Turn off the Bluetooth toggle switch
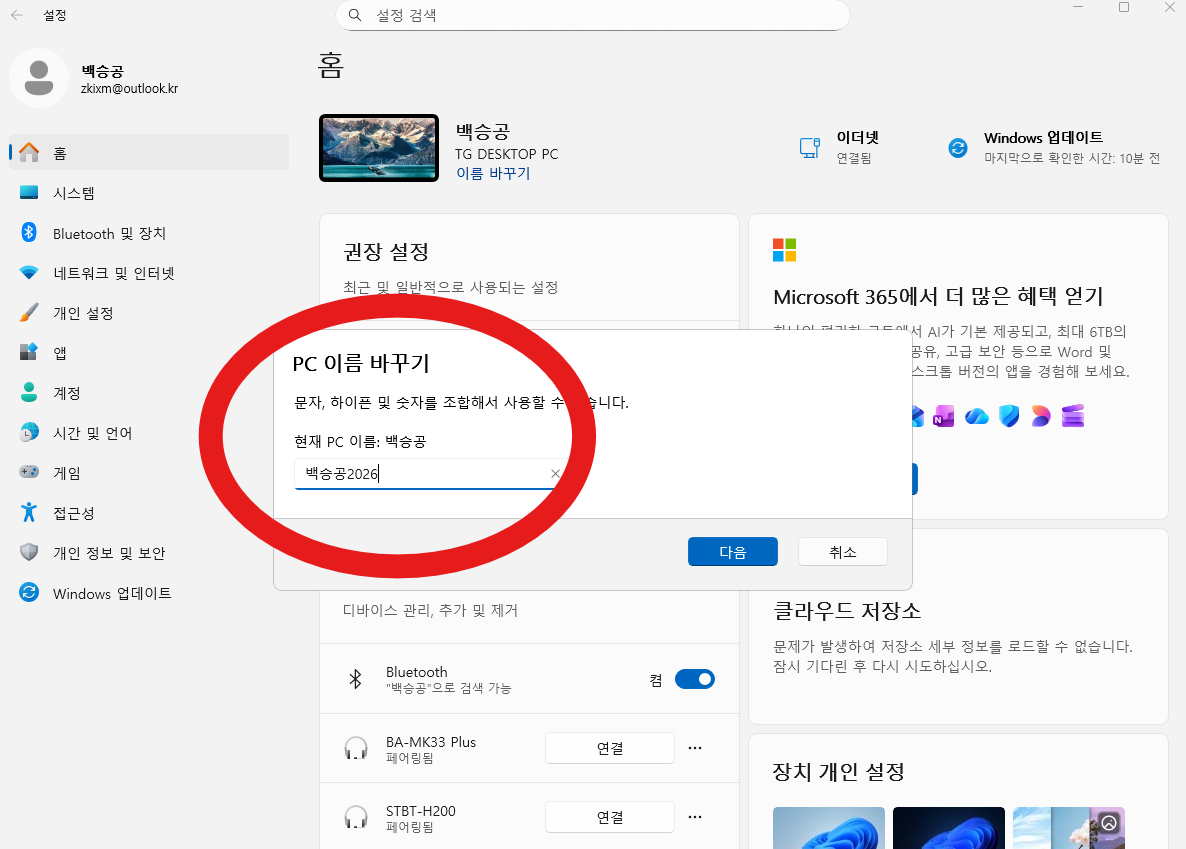The height and width of the screenshot is (849, 1186). tap(694, 680)
